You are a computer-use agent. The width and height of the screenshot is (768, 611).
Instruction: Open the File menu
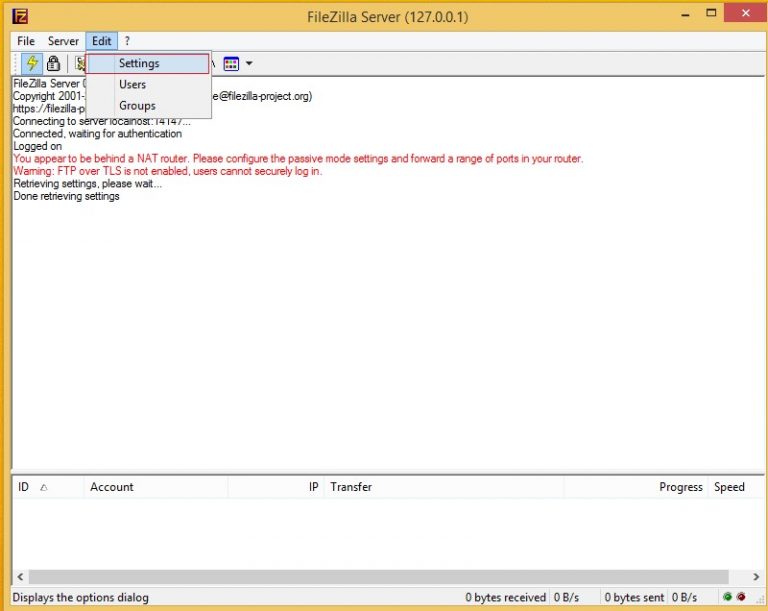pos(26,41)
